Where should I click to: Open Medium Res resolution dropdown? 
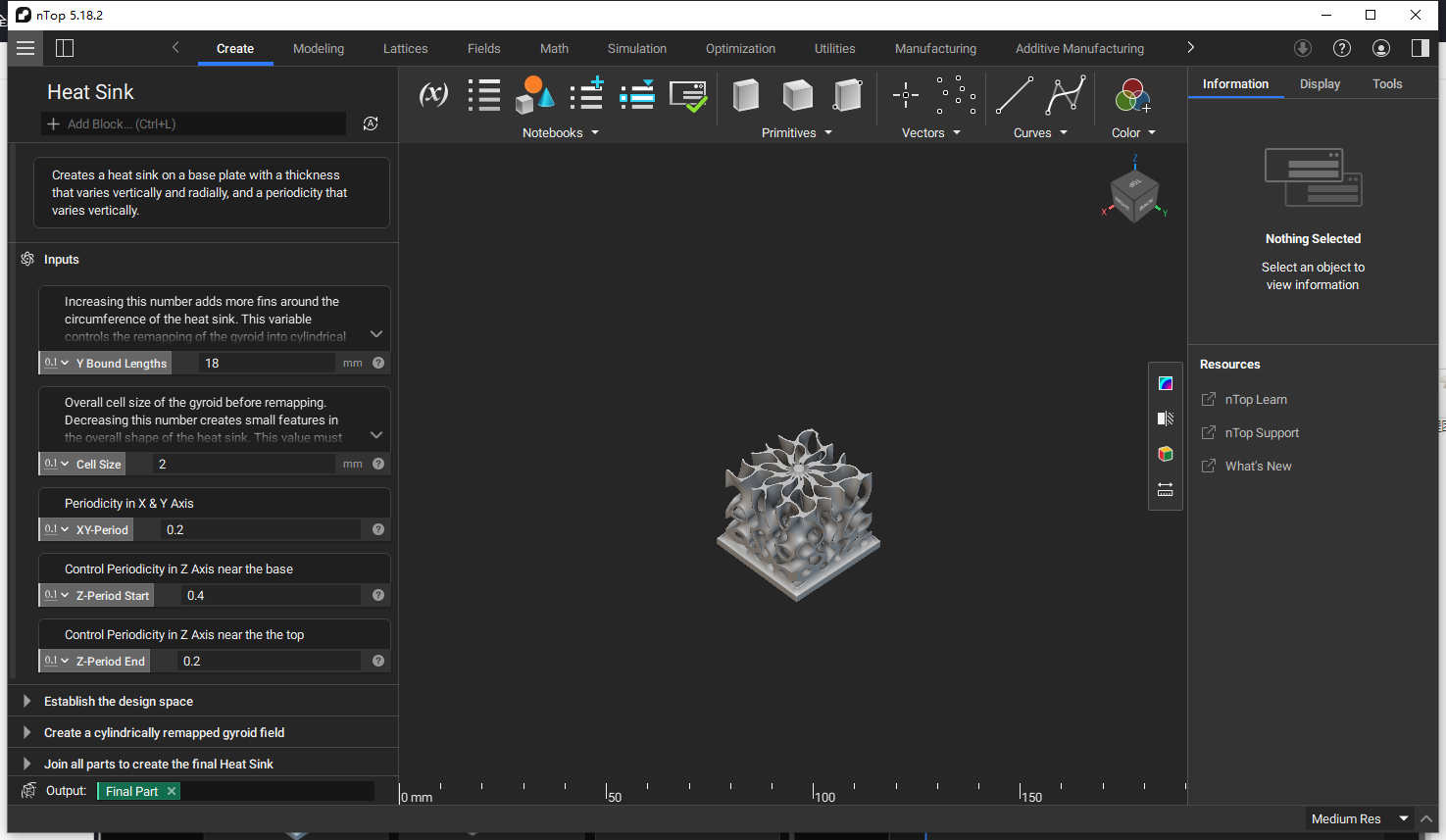[x=1359, y=818]
